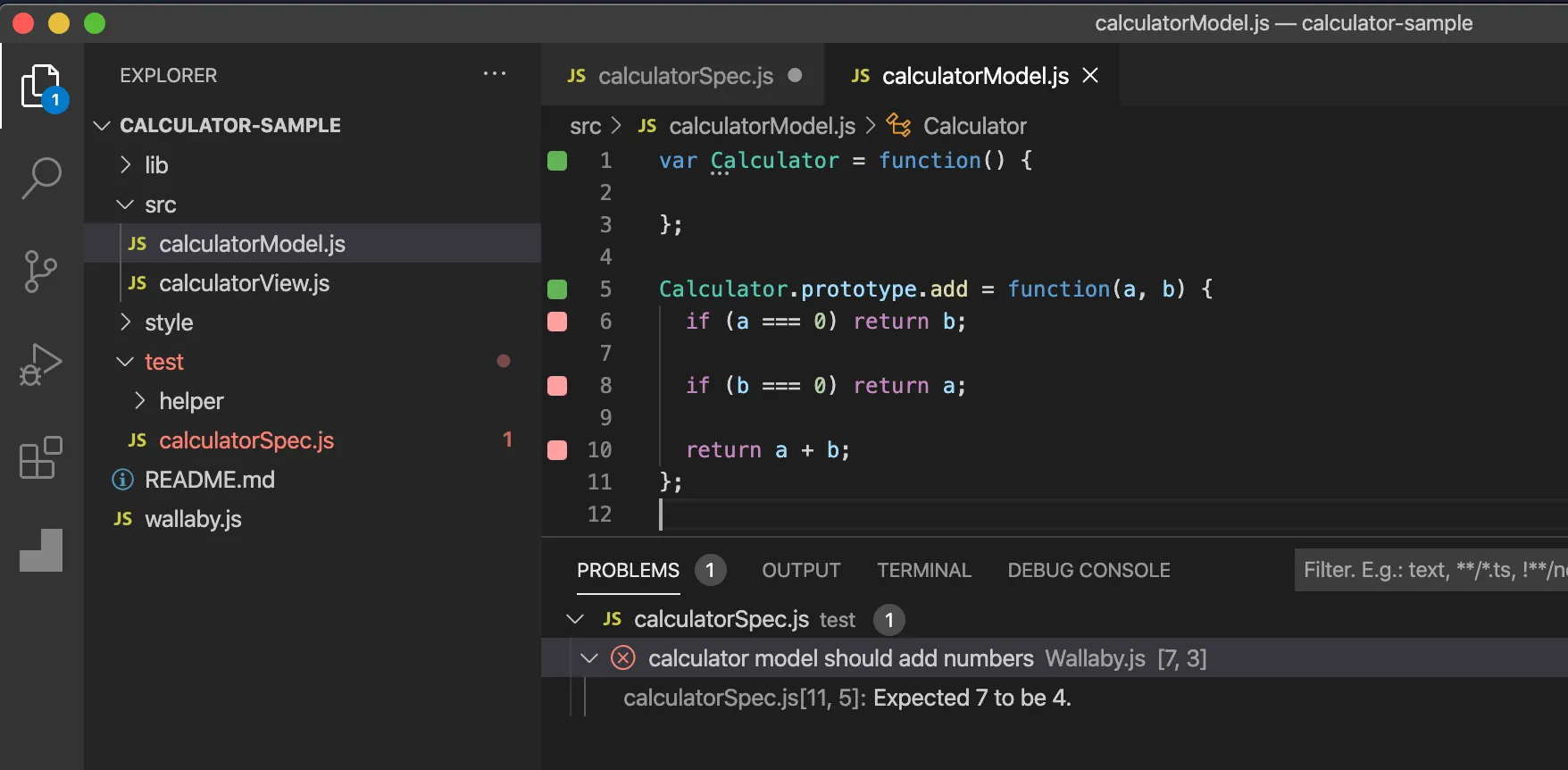
Task: Open the Run and Debug view
Action: (41, 364)
